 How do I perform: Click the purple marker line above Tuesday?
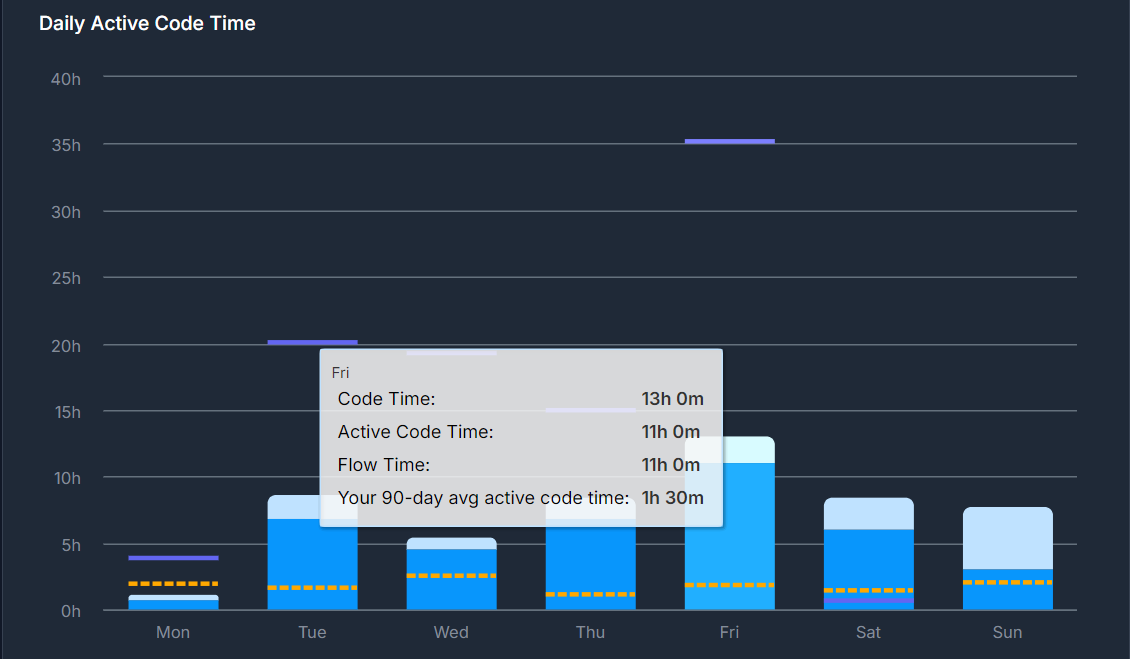point(312,342)
